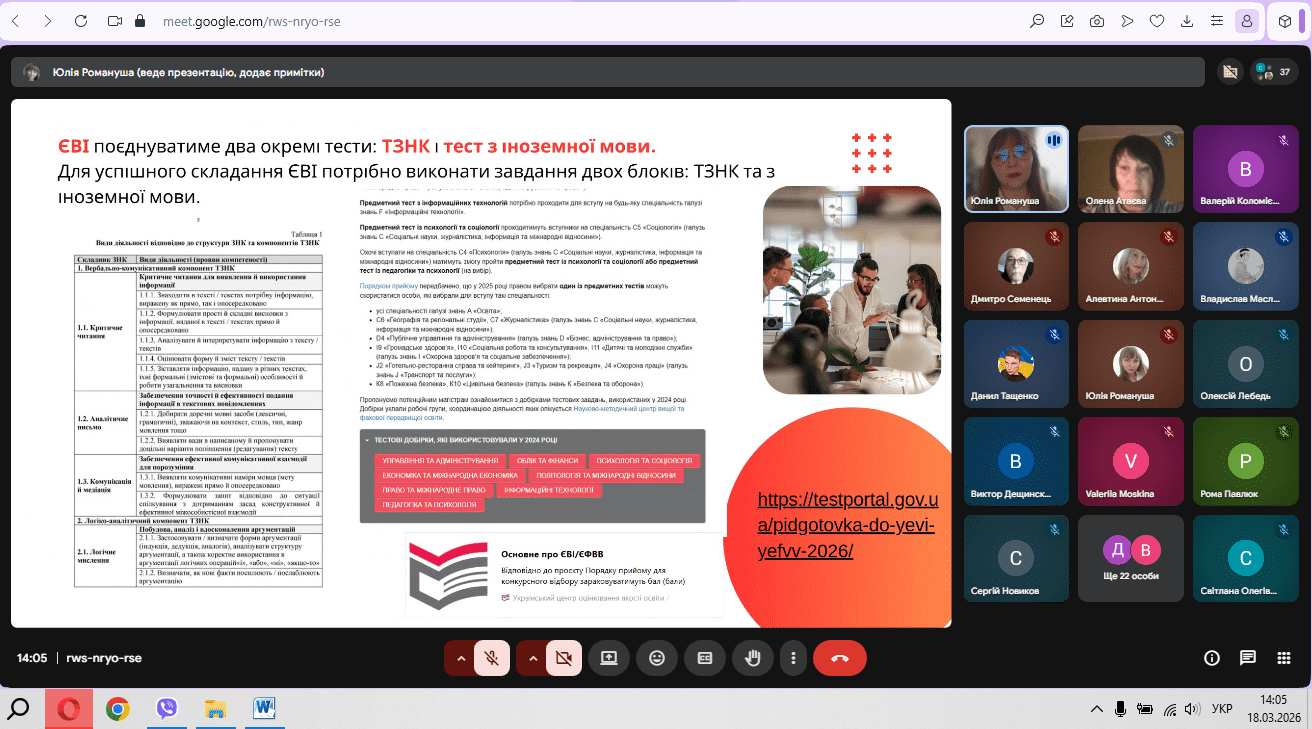The height and width of the screenshot is (729, 1312).
Task: Open Viber from the Windows taskbar
Action: tap(167, 709)
